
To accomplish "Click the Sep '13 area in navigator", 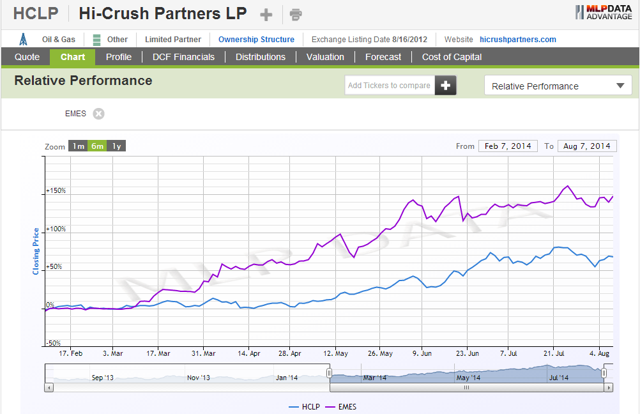I will click(x=102, y=378).
